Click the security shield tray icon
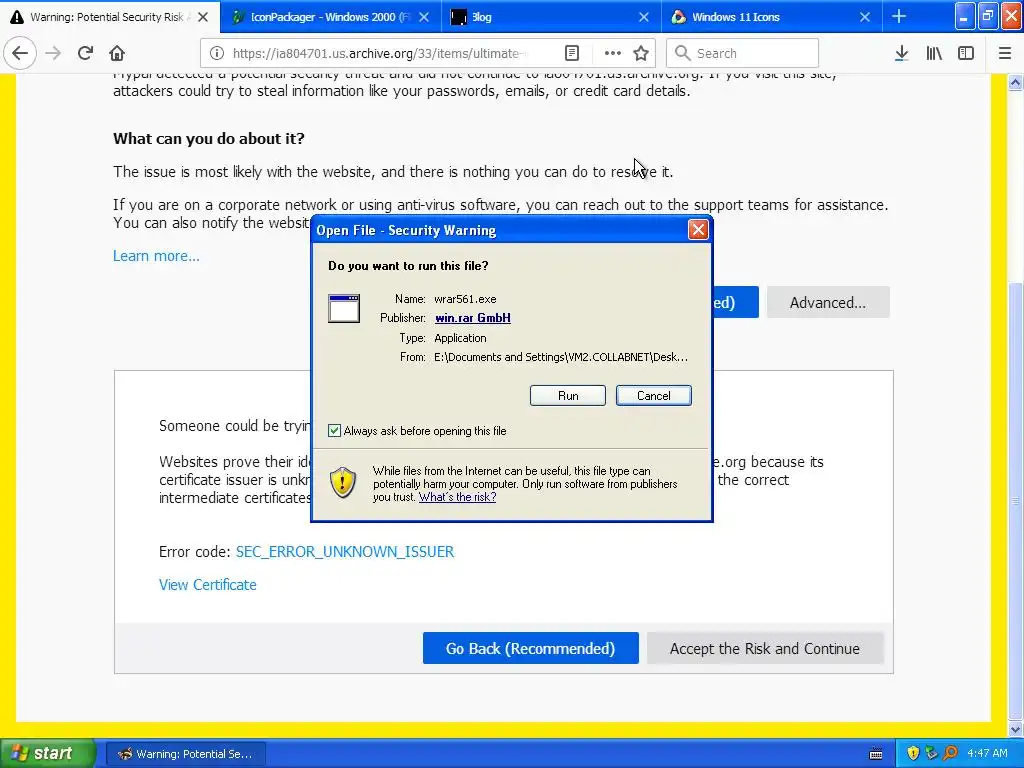Screen dimensions: 1024x768 click(x=913, y=753)
